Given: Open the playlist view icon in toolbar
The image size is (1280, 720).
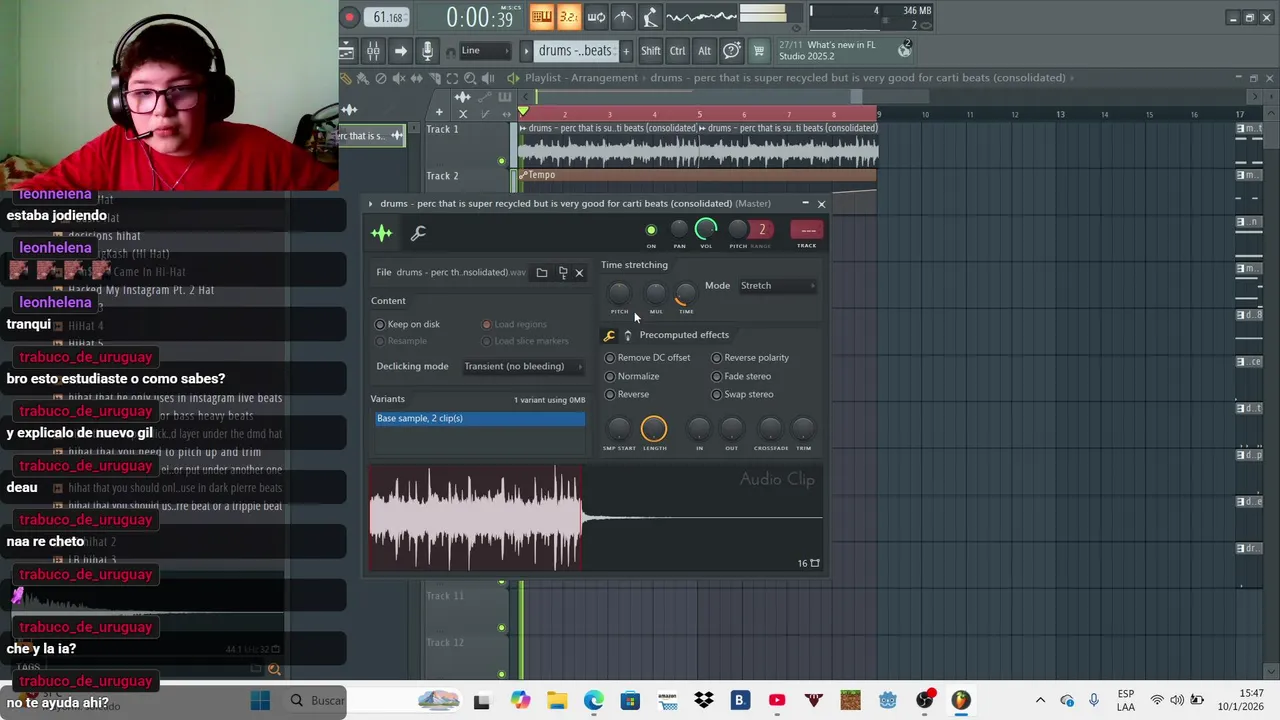Looking at the screenshot, I should click(346, 51).
